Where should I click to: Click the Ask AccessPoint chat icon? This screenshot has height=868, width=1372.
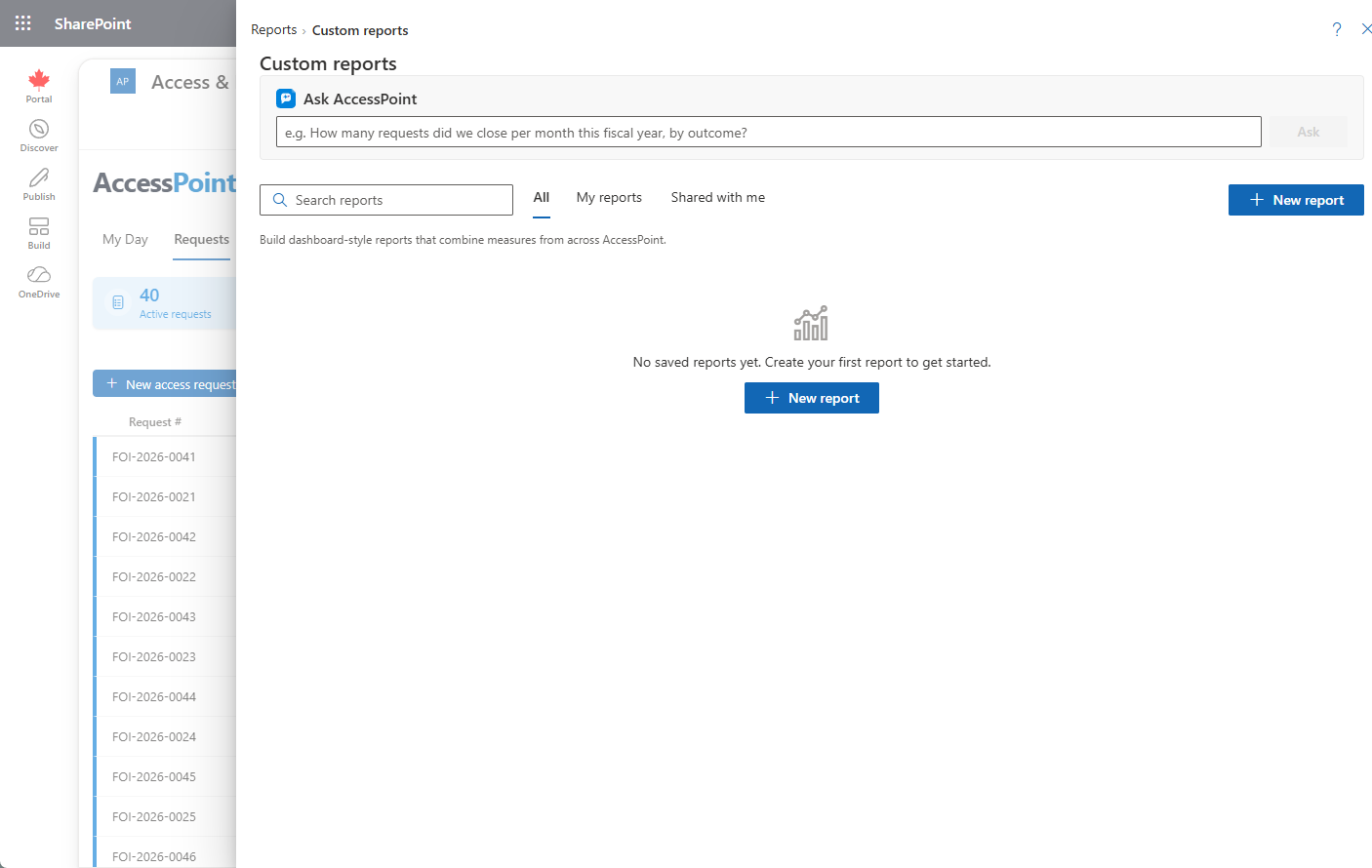[286, 99]
